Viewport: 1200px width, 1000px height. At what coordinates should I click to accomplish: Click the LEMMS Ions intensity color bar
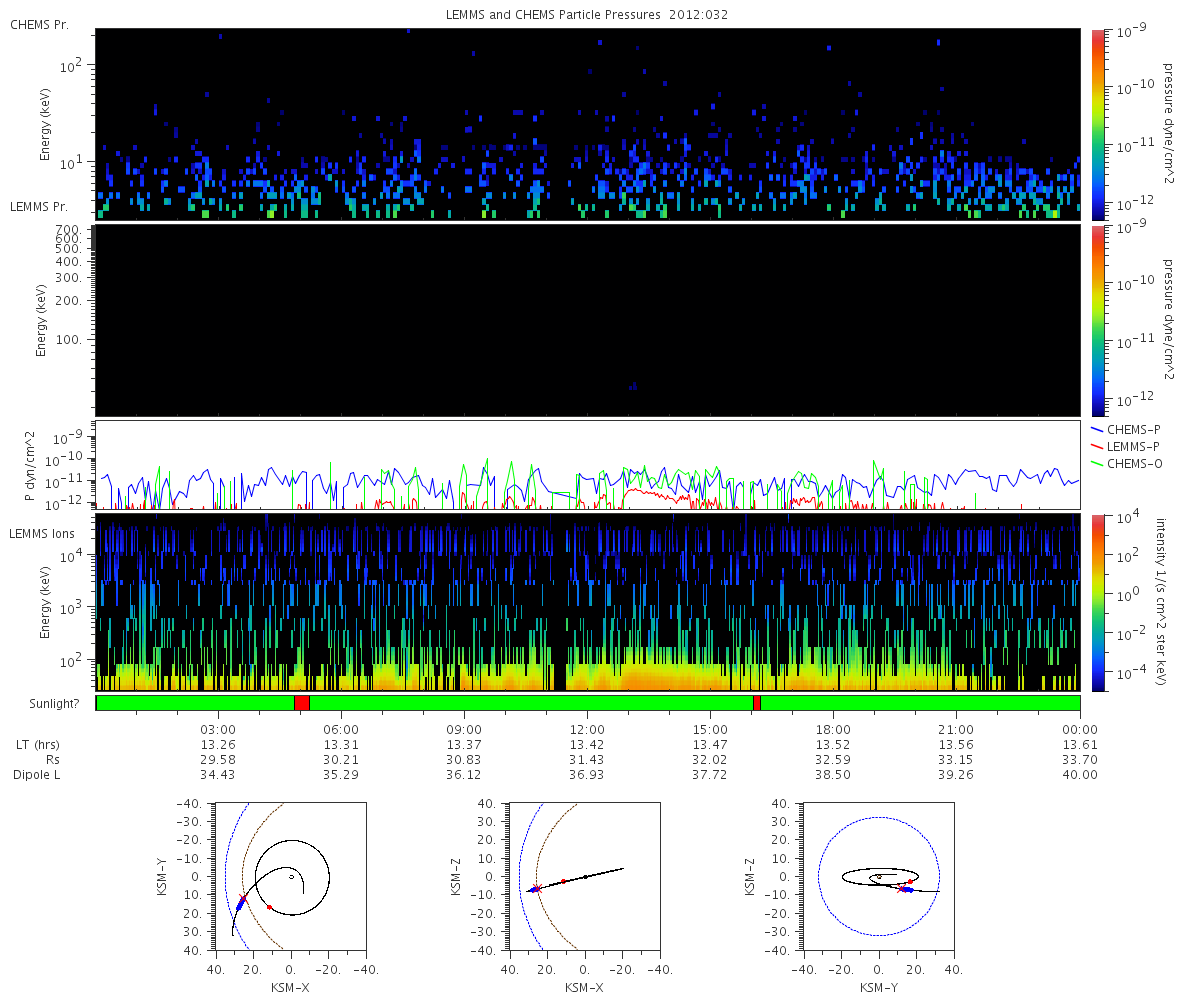pyautogui.click(x=1099, y=602)
